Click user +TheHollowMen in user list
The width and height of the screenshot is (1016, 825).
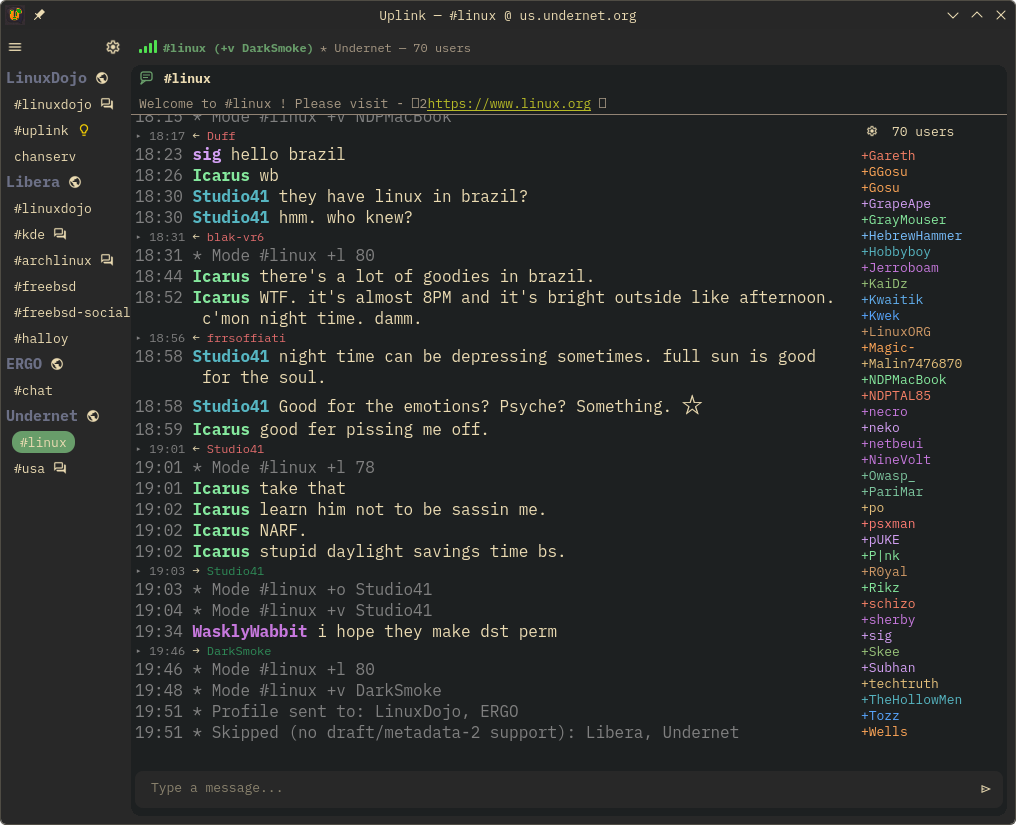coord(912,700)
